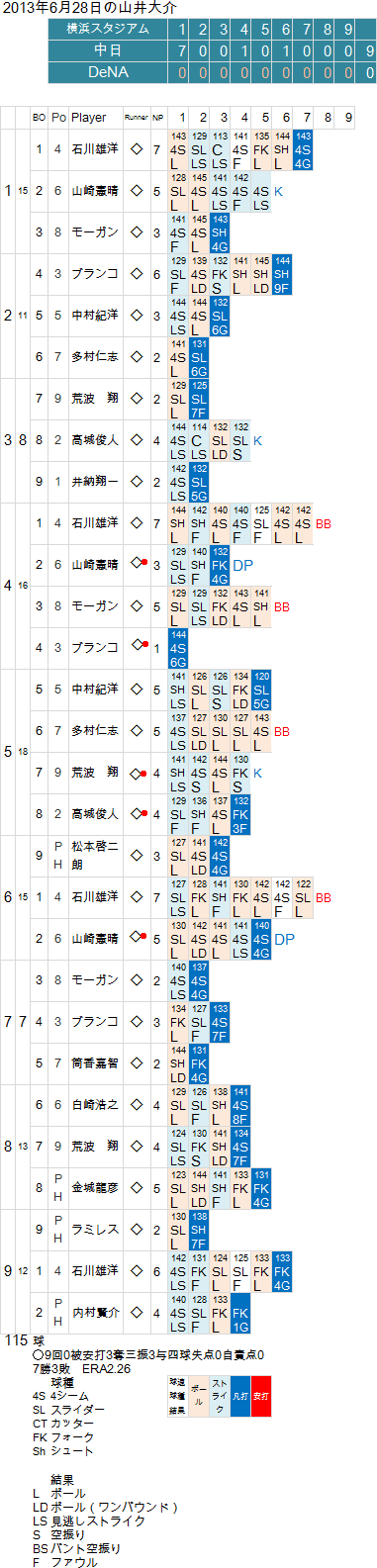Click 石川雄洋's runner diamond in inning 9
Image resolution: width=377 pixels, height=1568 pixels.
point(137,1271)
